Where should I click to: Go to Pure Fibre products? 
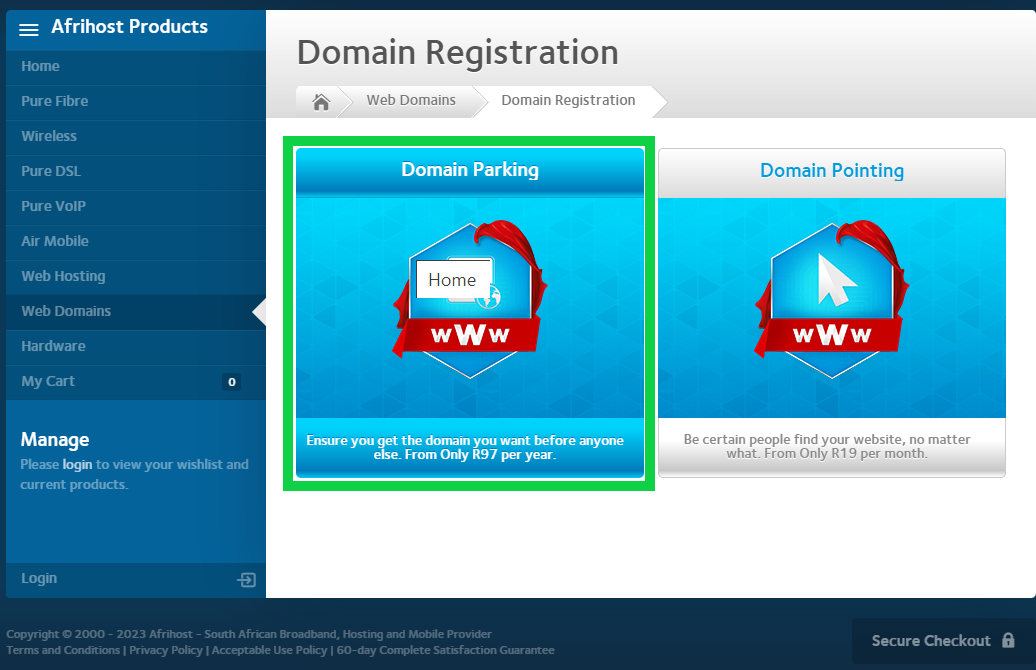tap(55, 101)
